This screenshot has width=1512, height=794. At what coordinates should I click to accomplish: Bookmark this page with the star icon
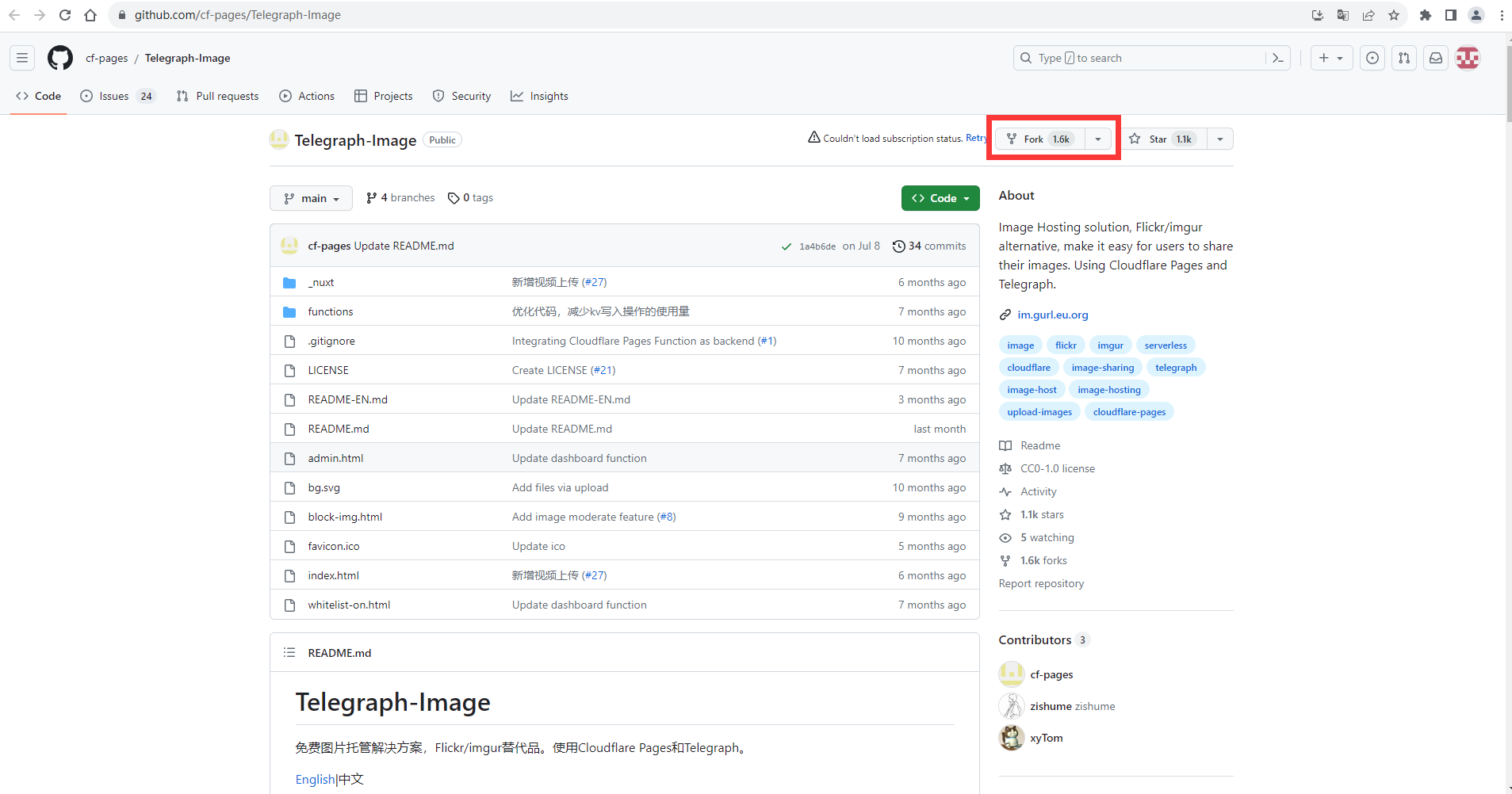1394,15
